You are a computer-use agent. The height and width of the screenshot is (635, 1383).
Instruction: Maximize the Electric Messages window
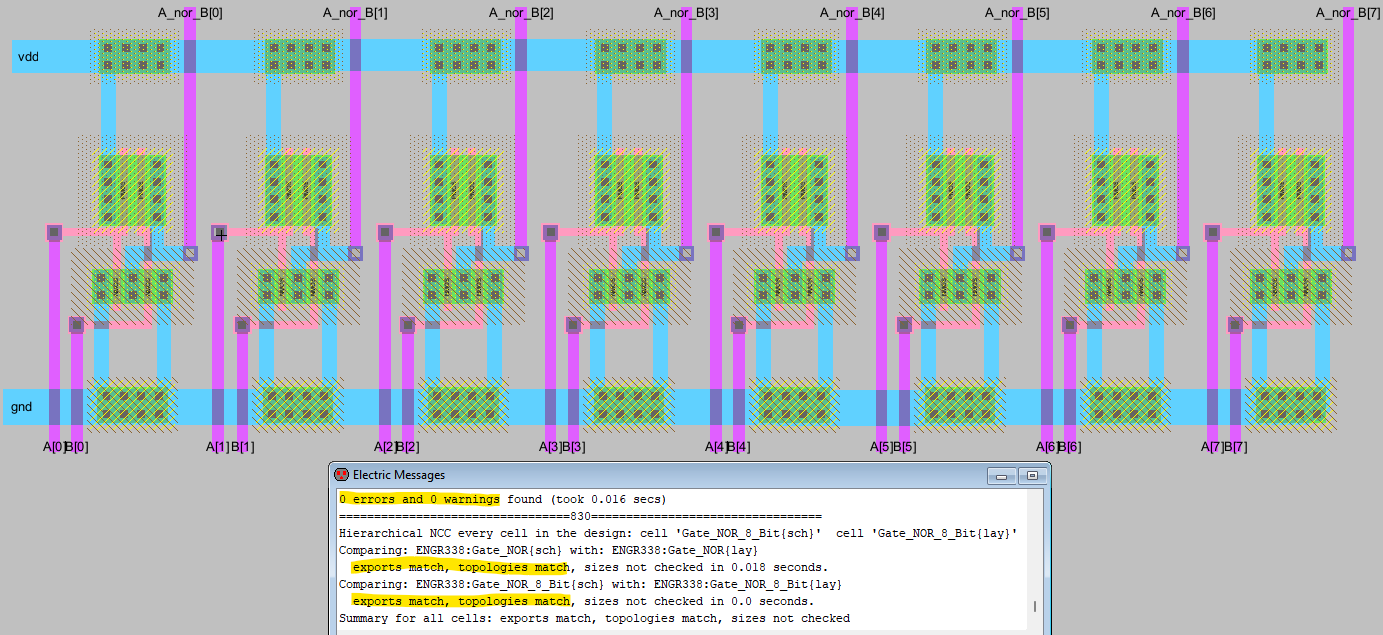(1031, 476)
